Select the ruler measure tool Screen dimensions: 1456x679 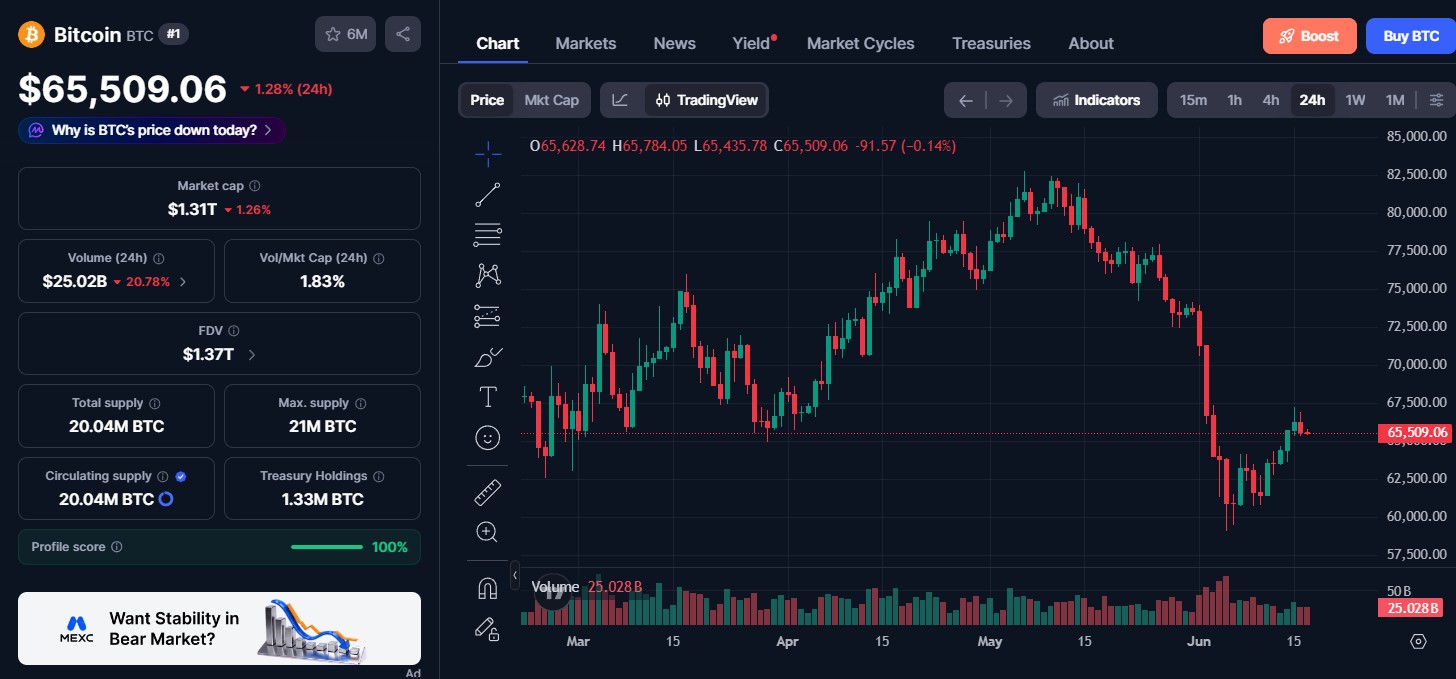[x=488, y=492]
